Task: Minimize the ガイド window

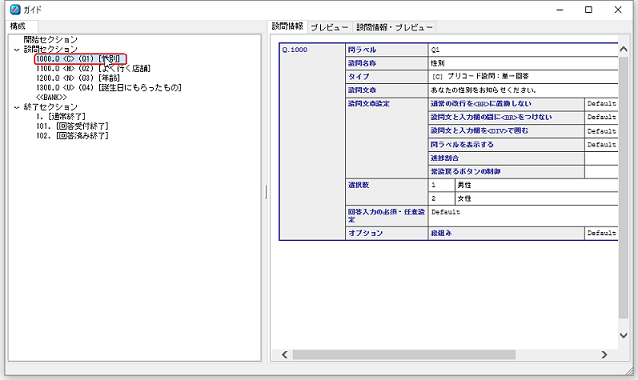Action: tap(560, 9)
